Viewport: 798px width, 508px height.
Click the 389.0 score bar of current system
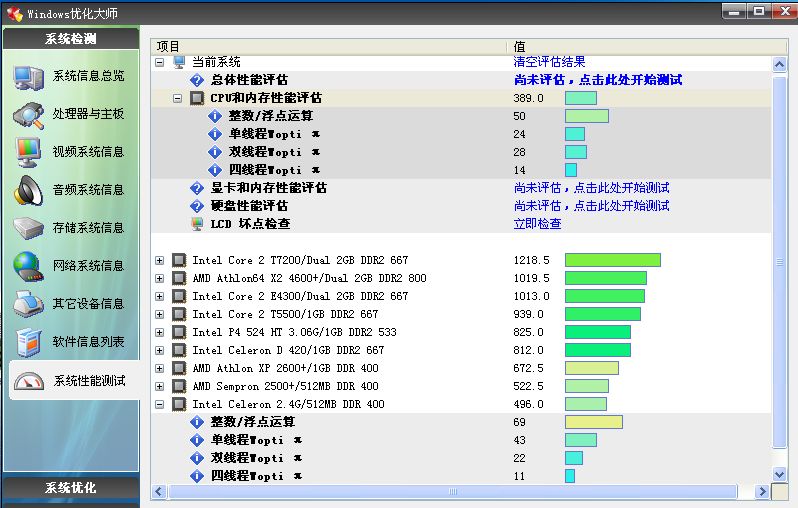581,98
